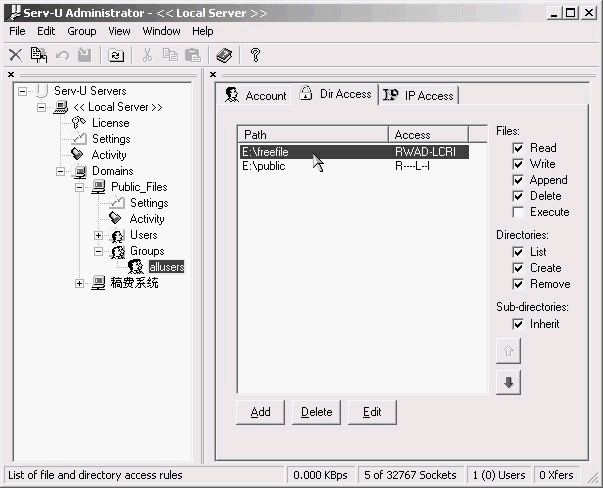603x488 pixels.
Task: Collapse the Domains tree node
Action: pyautogui.click(x=60, y=171)
